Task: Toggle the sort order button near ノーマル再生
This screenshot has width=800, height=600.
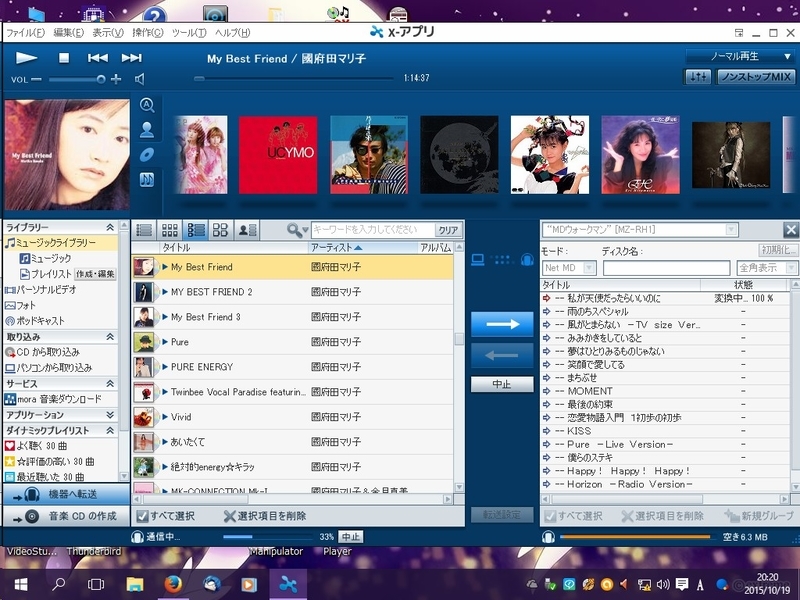Action: 699,76
